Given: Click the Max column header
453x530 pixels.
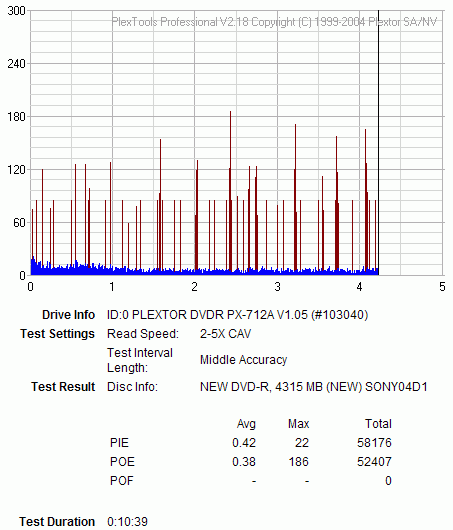Looking at the screenshot, I should coord(299,424).
